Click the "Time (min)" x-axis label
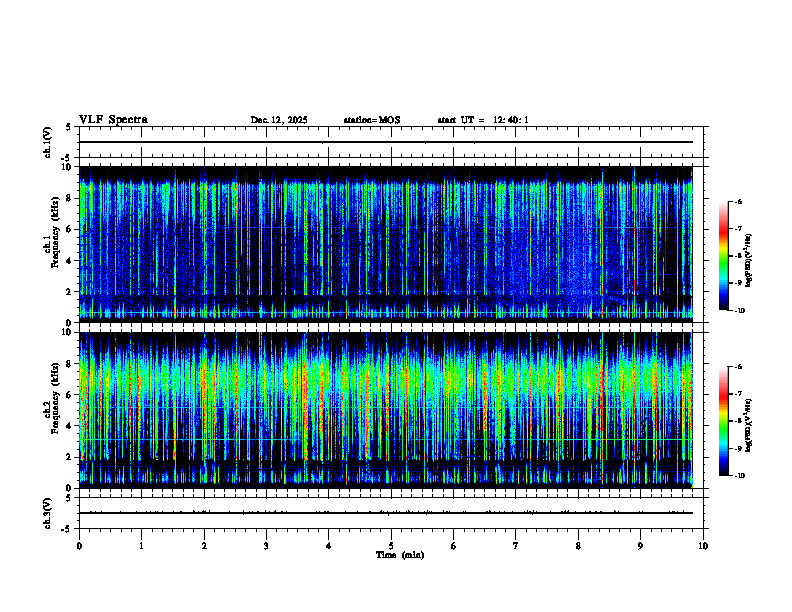Screen dimensions: 792x612 400,555
